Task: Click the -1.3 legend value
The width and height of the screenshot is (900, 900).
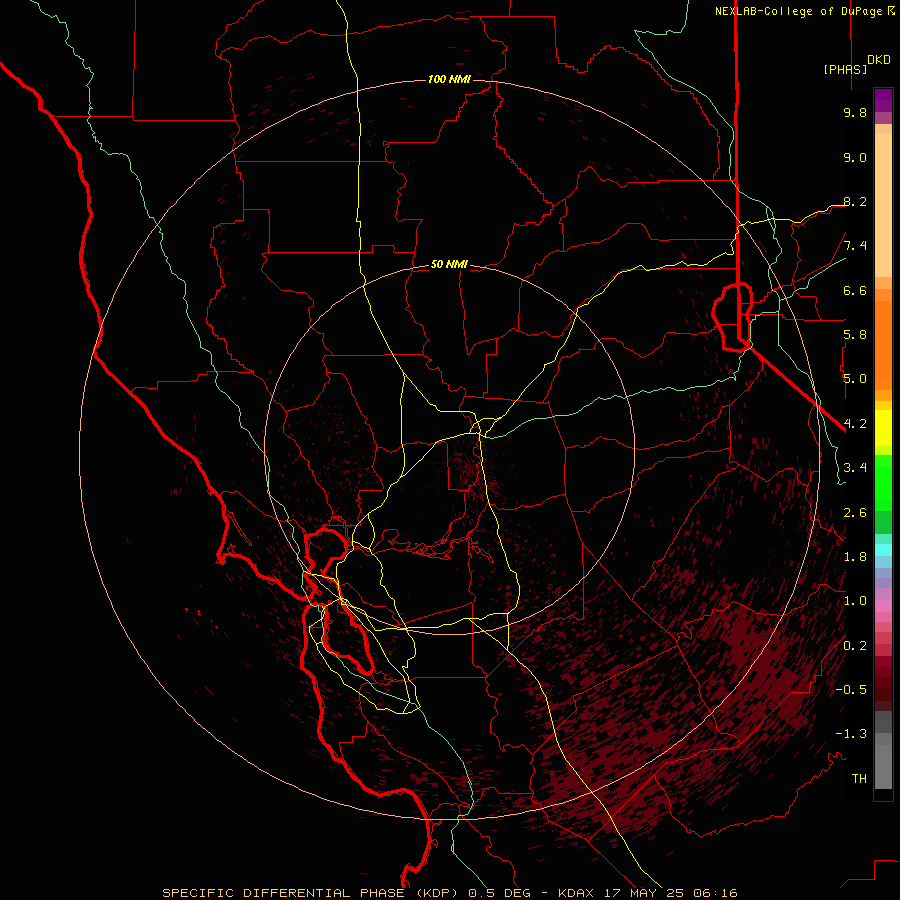Action: (851, 734)
